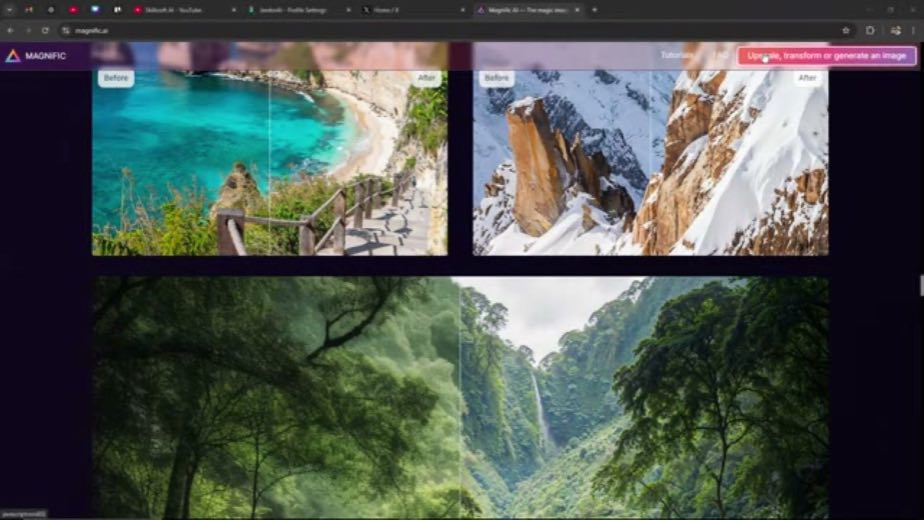Open the browser extensions puzzle icon
Screen dimensions: 924x520
pos(870,31)
